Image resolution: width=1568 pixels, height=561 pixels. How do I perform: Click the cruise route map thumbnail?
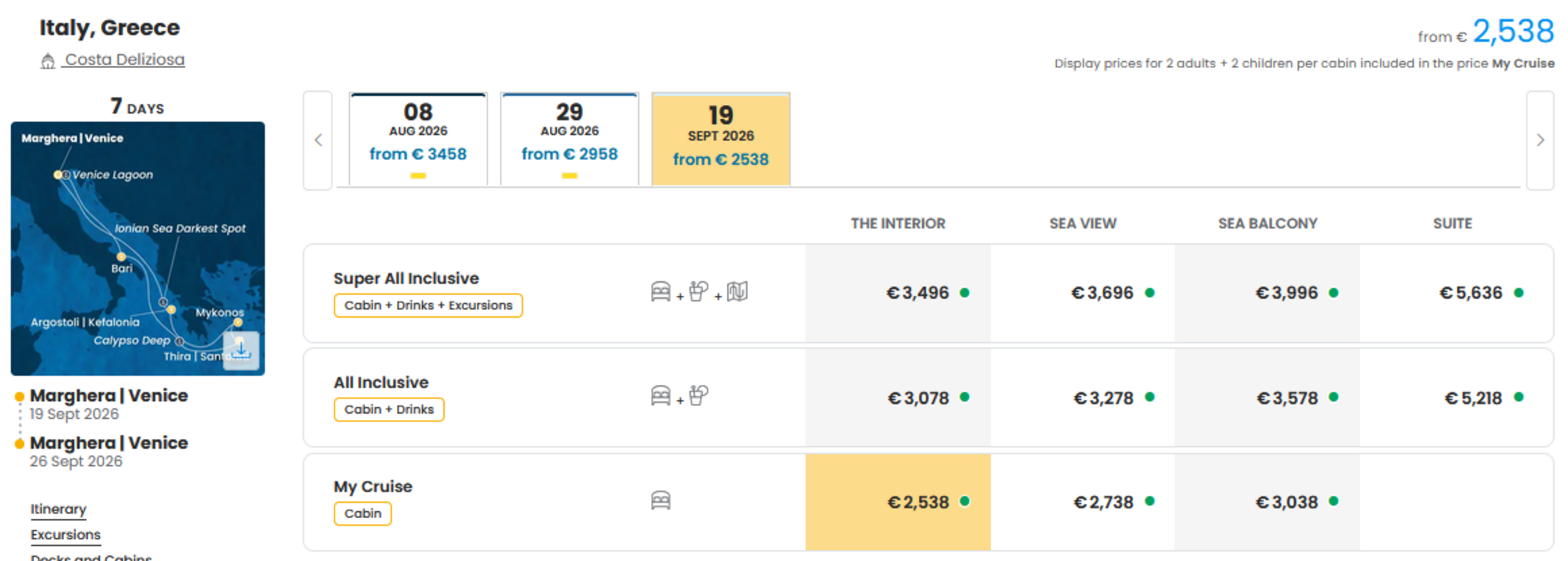[x=137, y=249]
